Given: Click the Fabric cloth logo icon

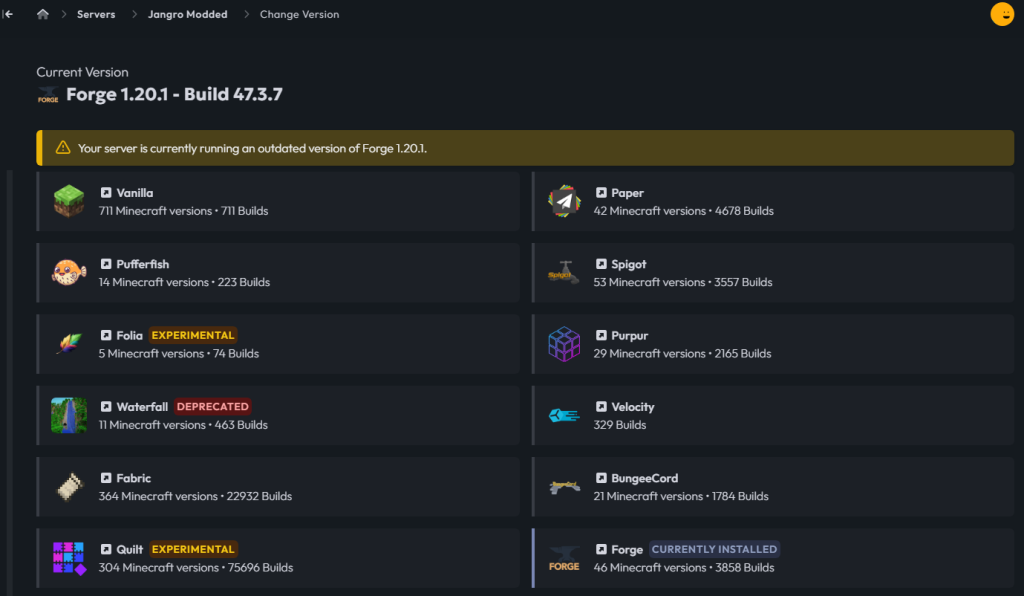Looking at the screenshot, I should (x=68, y=486).
